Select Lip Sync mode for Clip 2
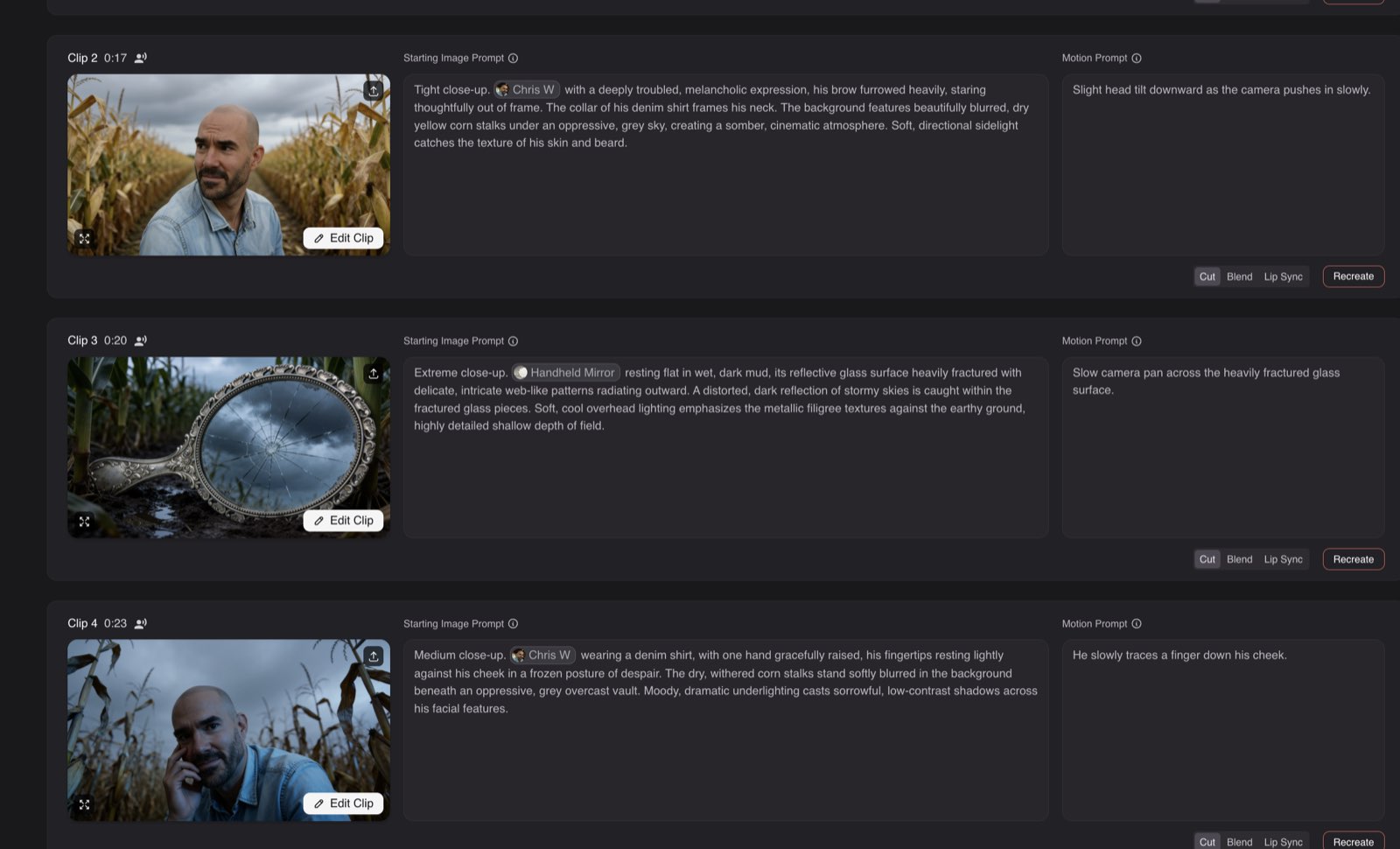This screenshot has height=849, width=1400. [1283, 277]
